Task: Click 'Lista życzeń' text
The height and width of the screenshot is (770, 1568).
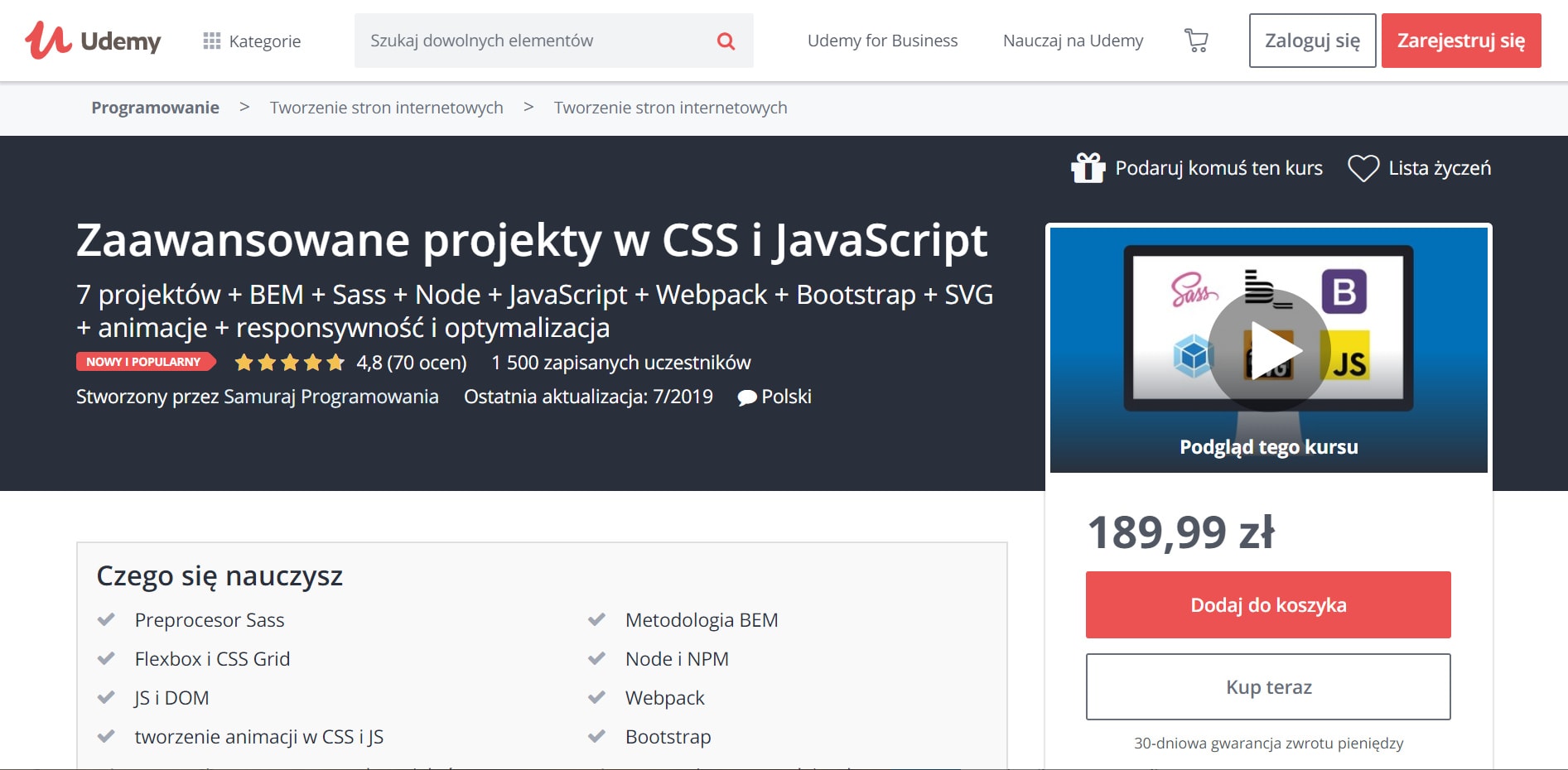Action: pyautogui.click(x=1440, y=168)
